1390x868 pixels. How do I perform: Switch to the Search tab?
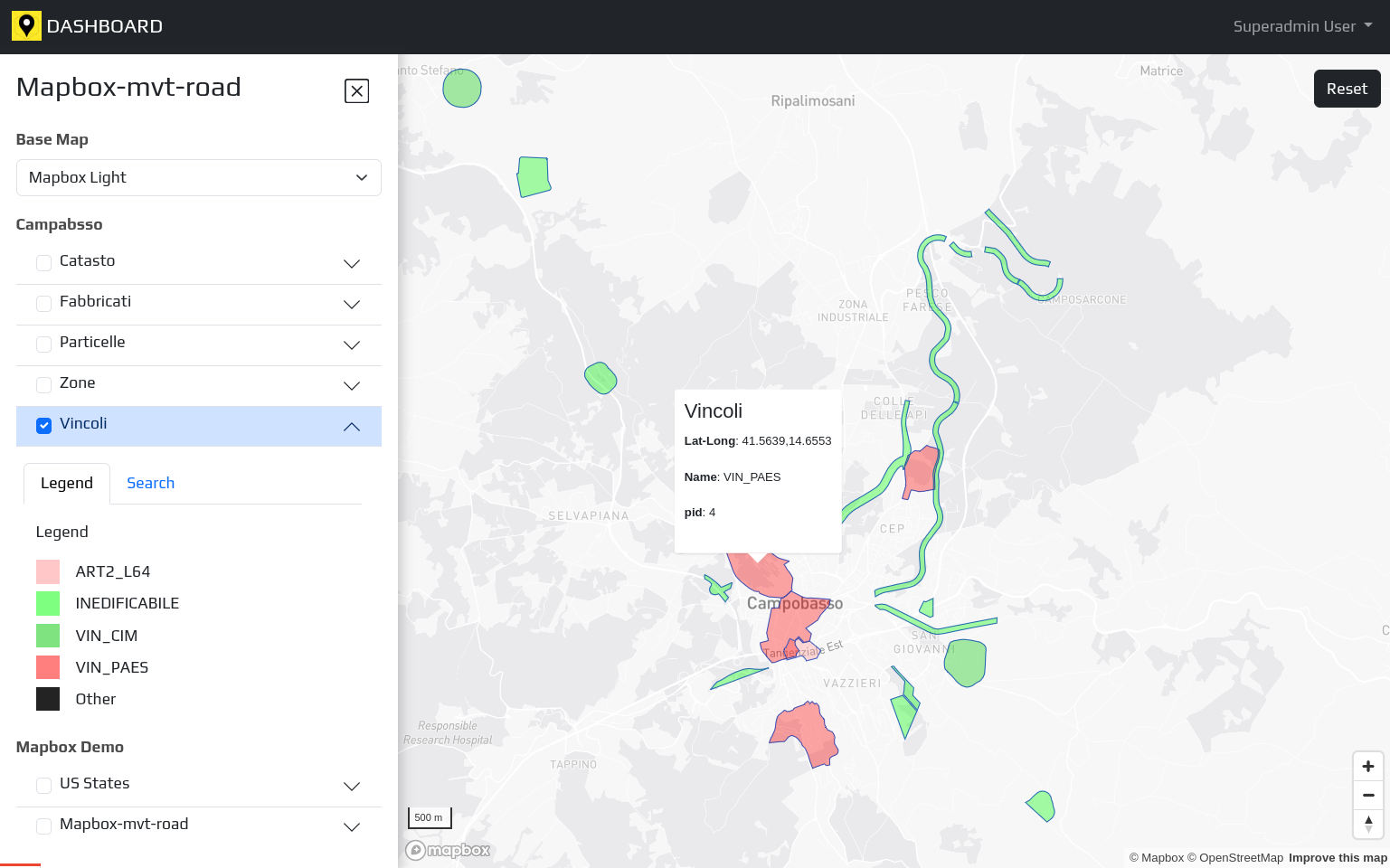(x=150, y=483)
